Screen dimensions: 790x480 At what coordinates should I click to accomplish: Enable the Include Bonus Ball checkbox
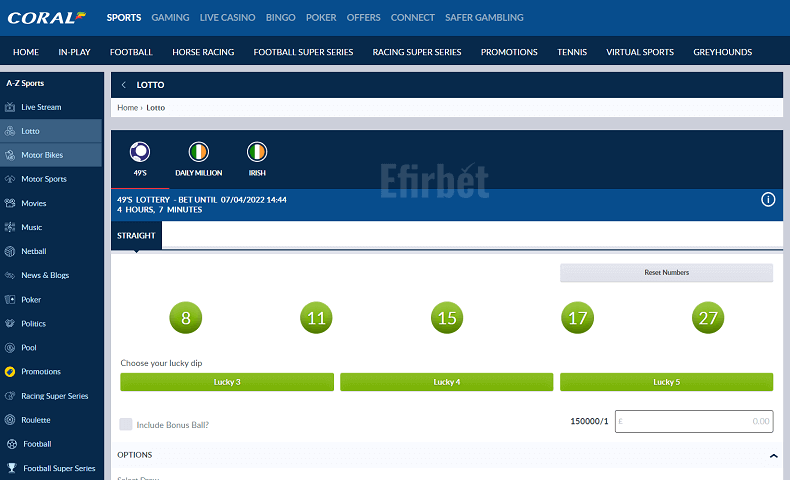(x=125, y=424)
